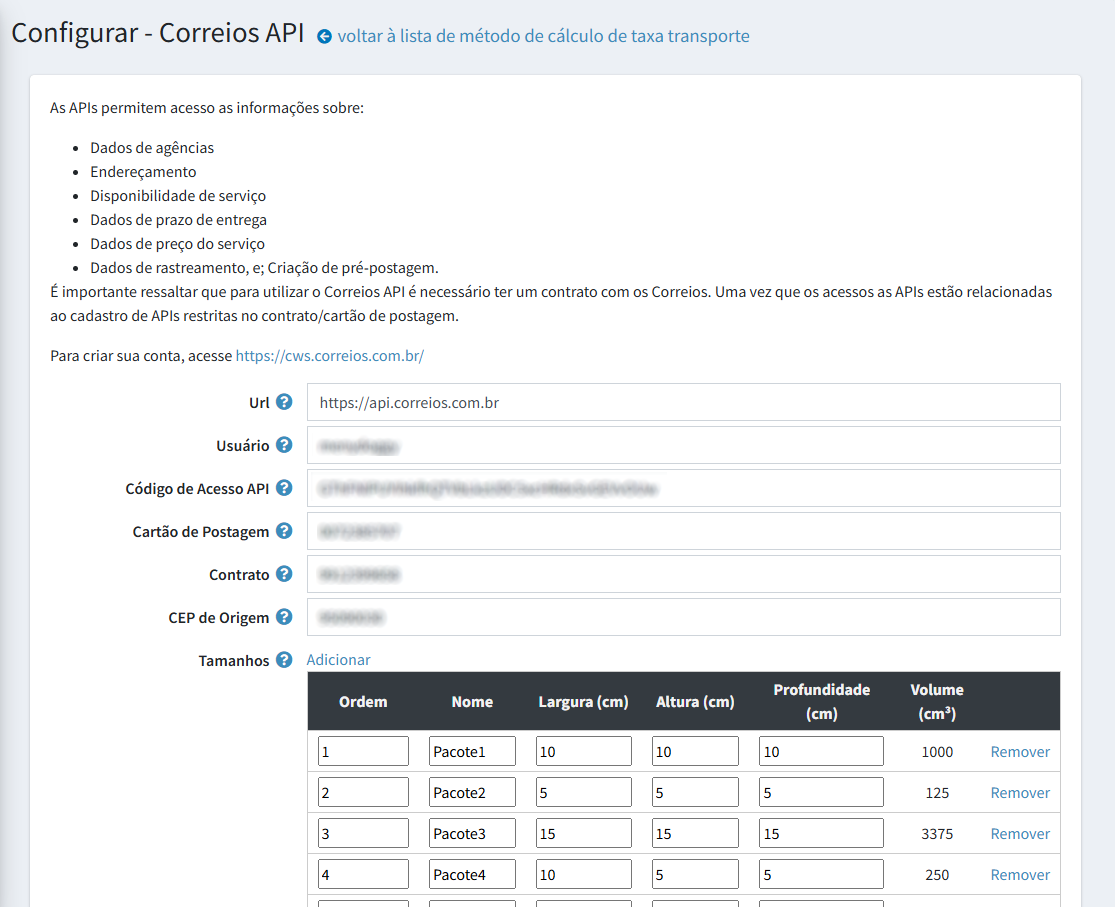1115x907 pixels.
Task: Show help icon for Contrato field
Action: pyautogui.click(x=284, y=574)
